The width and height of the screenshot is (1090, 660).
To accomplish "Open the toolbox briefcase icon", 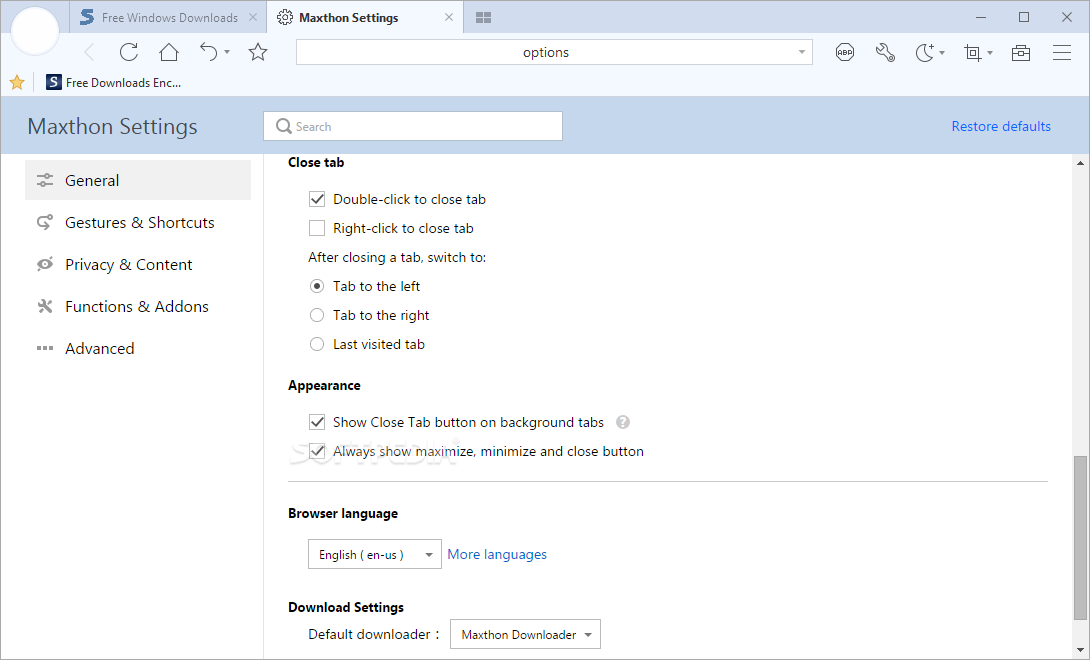I will click(x=1021, y=52).
